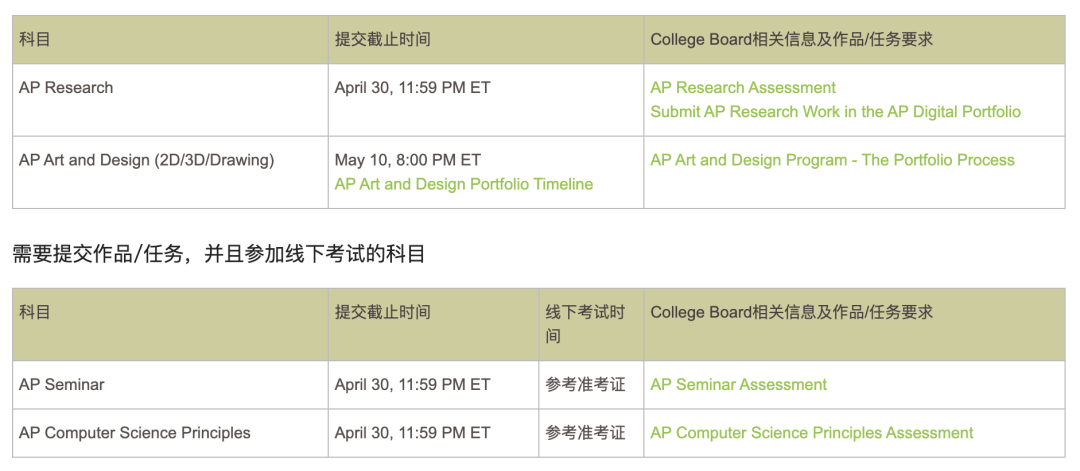Open AP Art and Design Portfolio Timeline link

pyautogui.click(x=463, y=184)
